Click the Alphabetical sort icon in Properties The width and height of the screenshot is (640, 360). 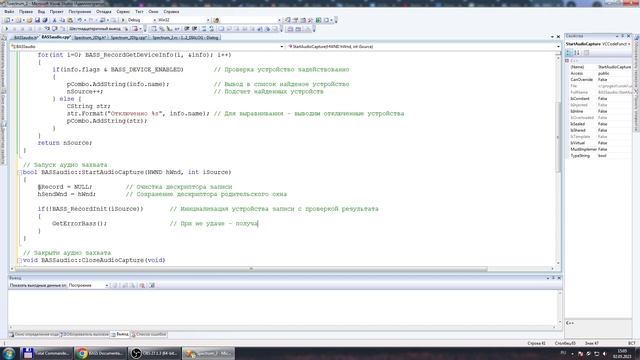(x=577, y=53)
